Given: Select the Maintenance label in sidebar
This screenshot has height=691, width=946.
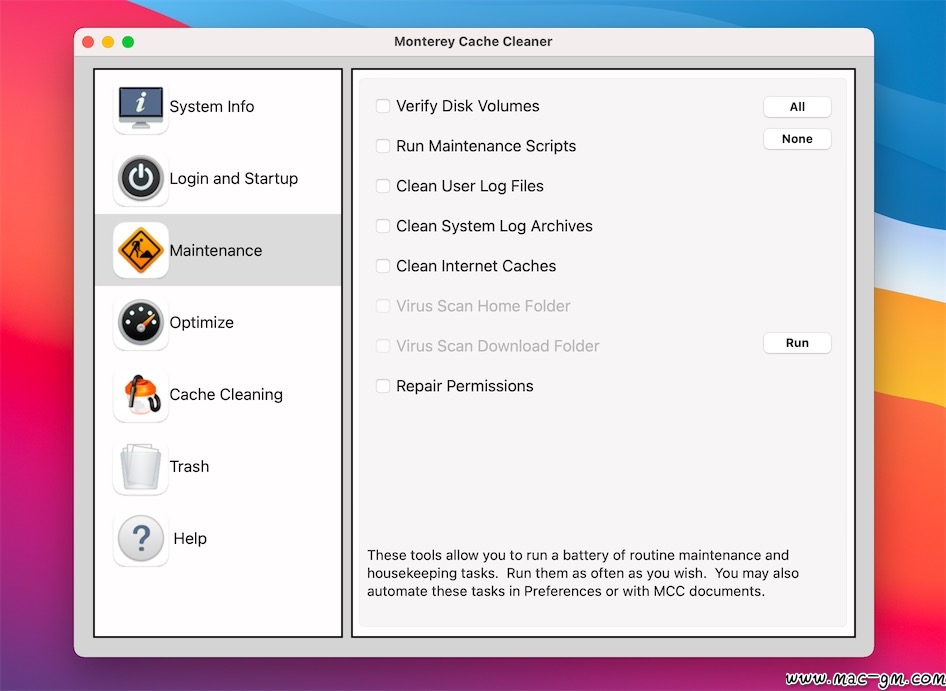Looking at the screenshot, I should point(215,250).
